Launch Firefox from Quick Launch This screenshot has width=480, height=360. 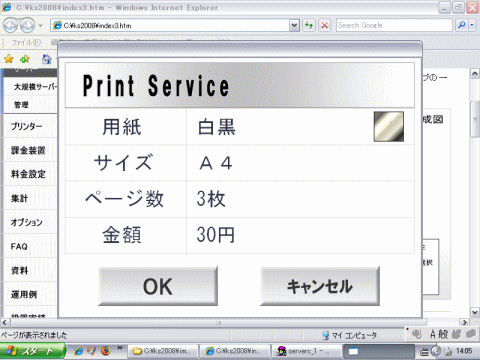(106, 351)
